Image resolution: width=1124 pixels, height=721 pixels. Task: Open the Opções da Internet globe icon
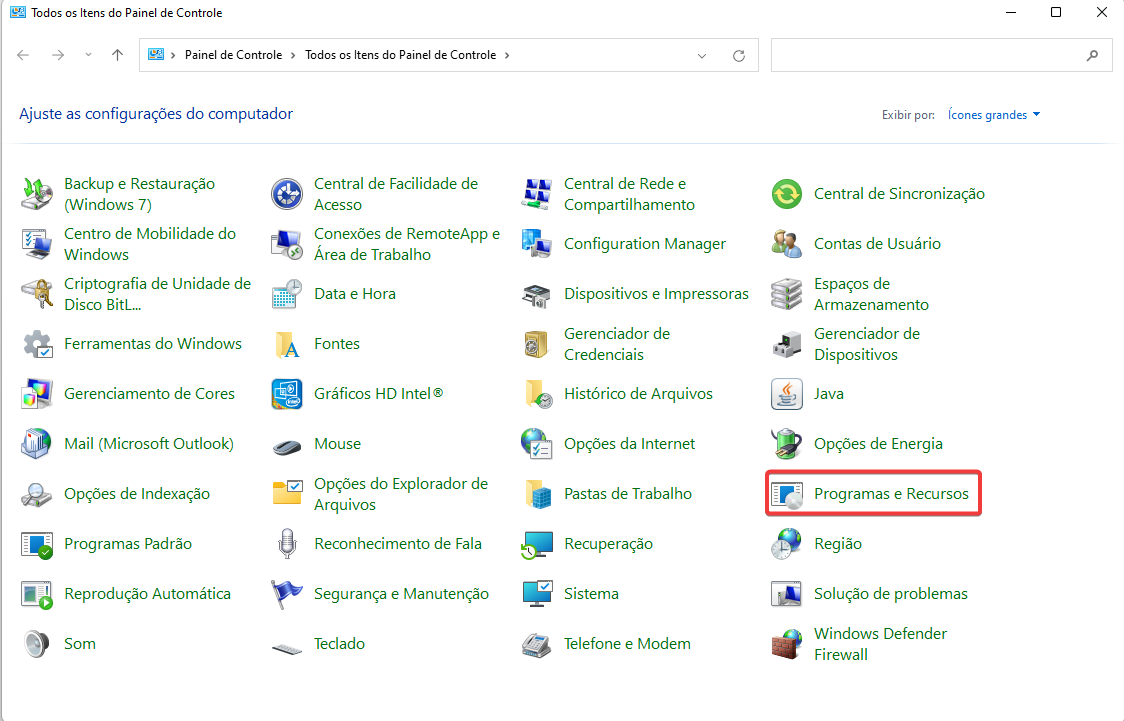(537, 444)
